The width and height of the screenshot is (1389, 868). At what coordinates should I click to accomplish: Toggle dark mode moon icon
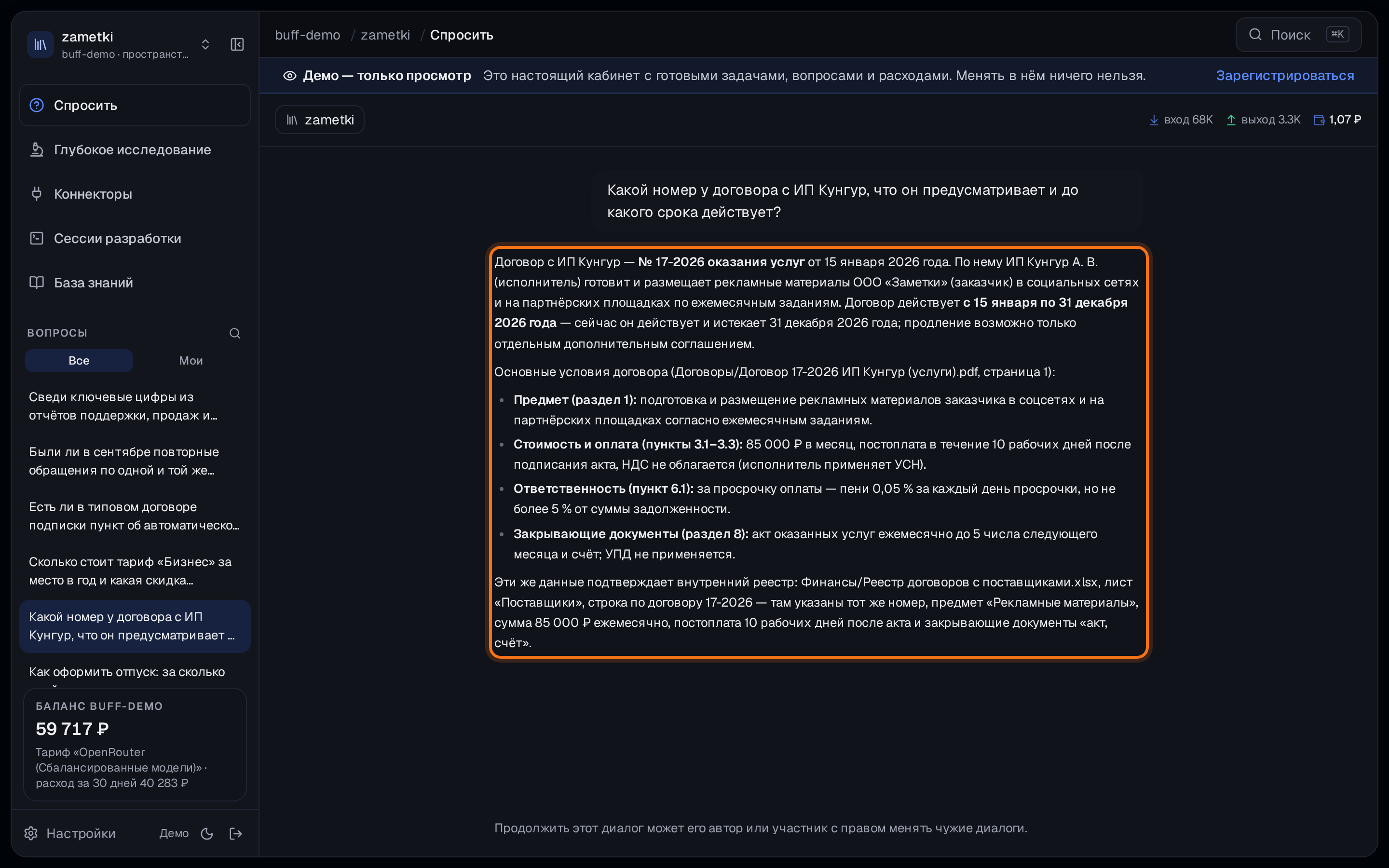coord(207,834)
